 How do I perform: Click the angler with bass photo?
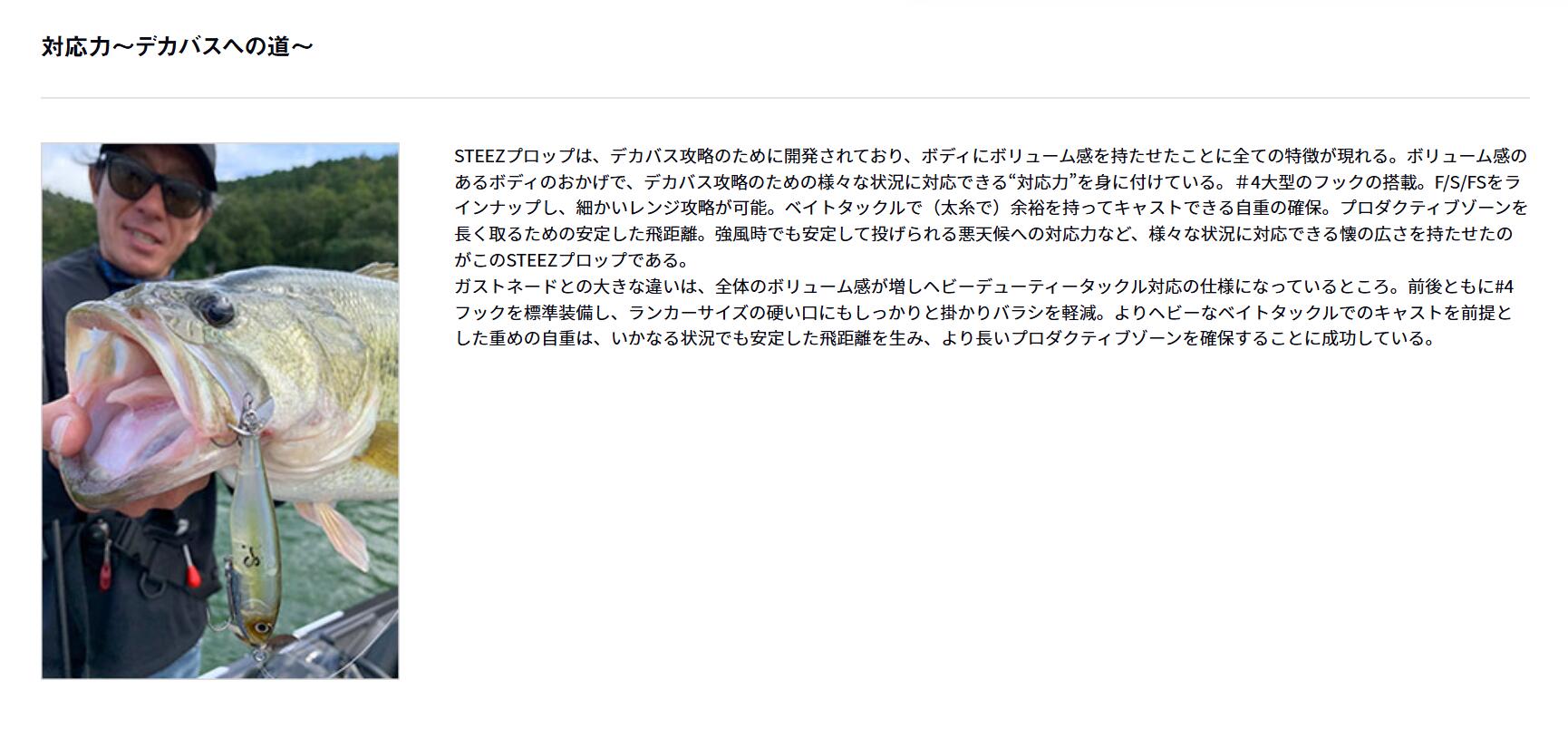coord(220,411)
